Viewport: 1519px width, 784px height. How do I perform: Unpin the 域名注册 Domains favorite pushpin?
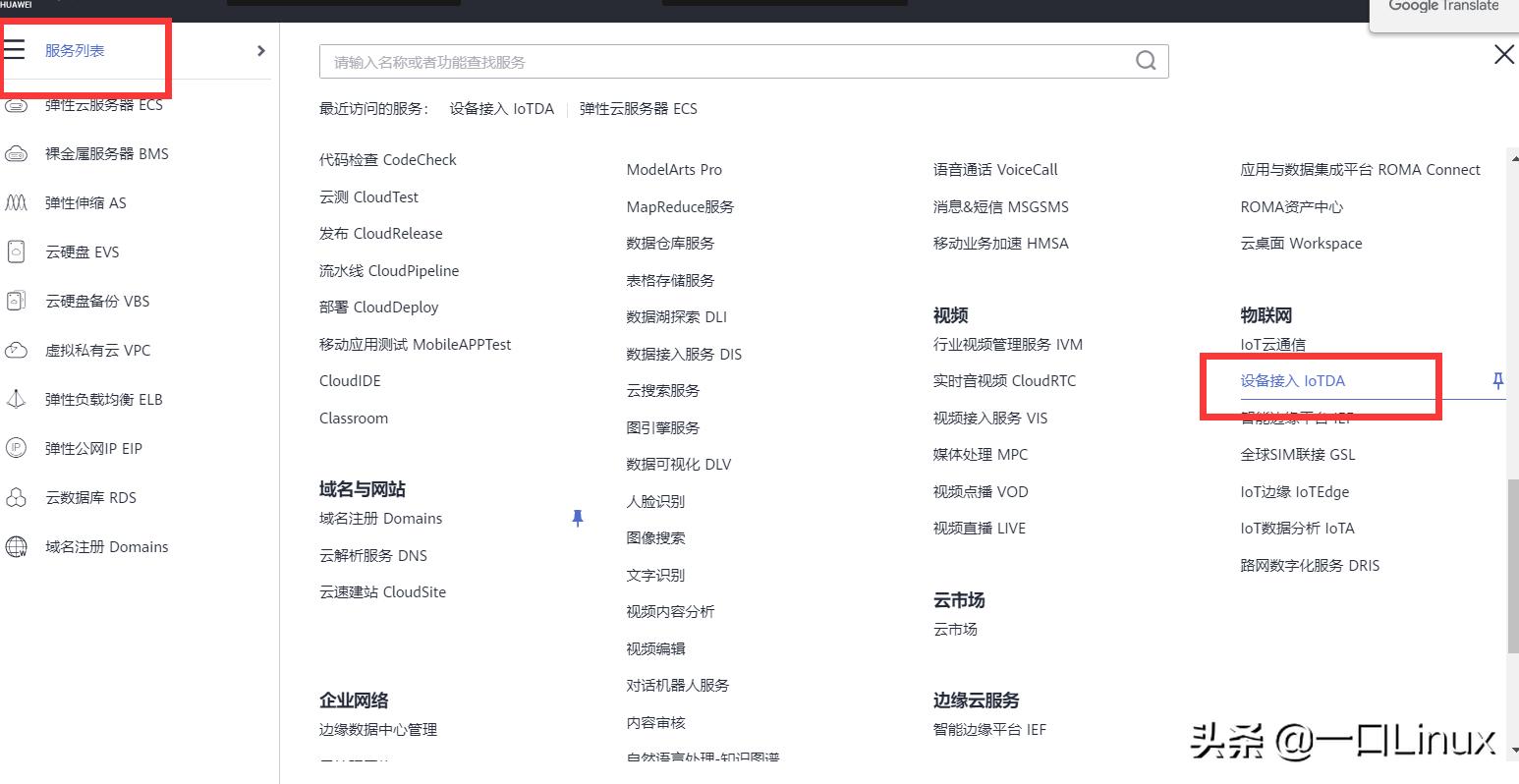point(578,518)
